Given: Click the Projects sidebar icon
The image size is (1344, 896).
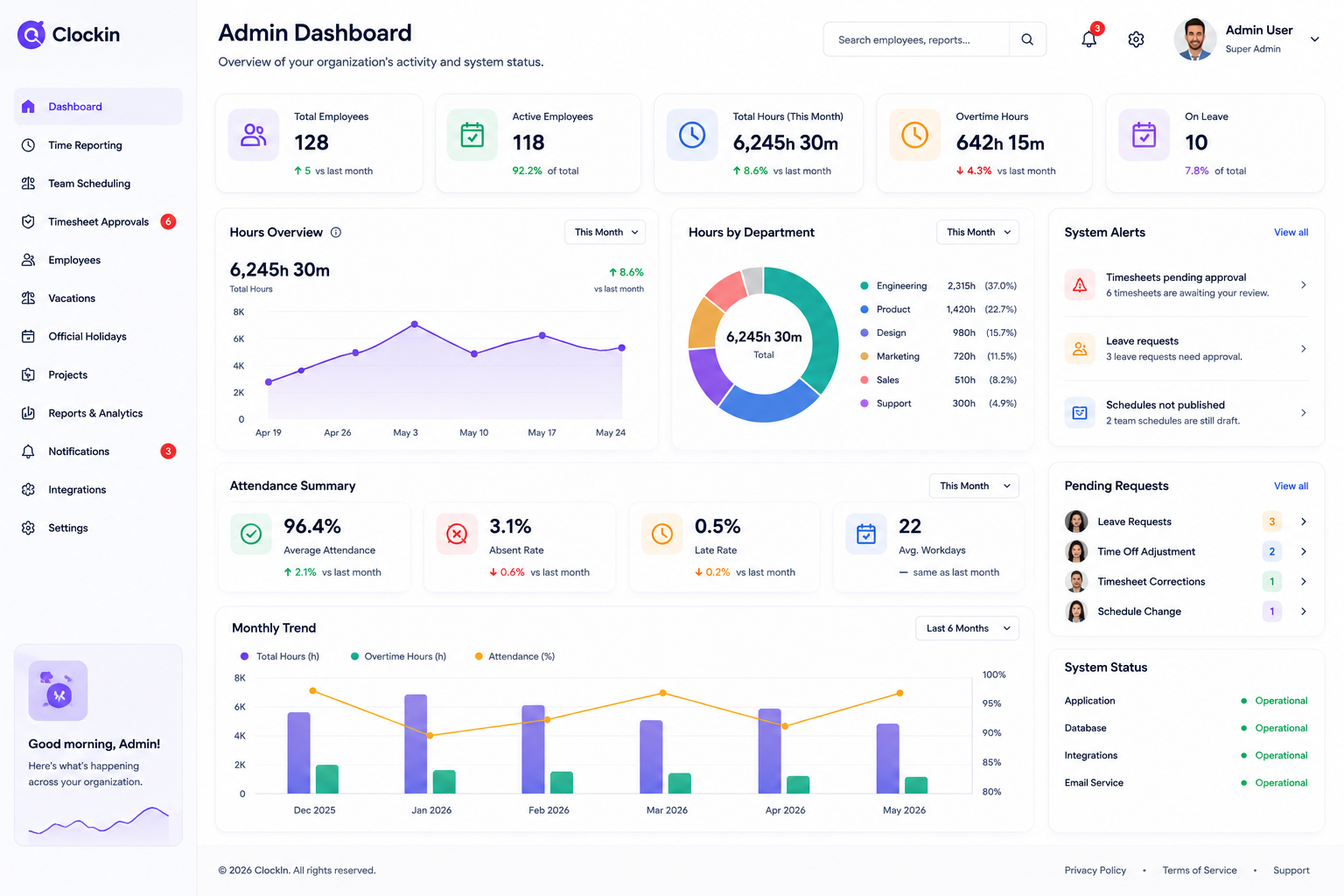Looking at the screenshot, I should (x=28, y=374).
